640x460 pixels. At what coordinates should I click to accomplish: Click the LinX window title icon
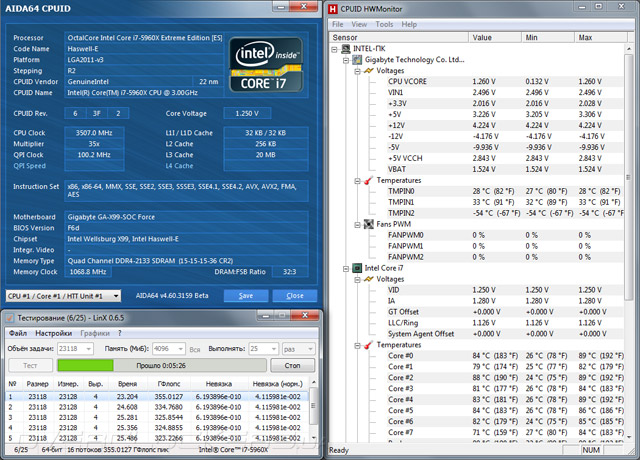(x=10, y=318)
